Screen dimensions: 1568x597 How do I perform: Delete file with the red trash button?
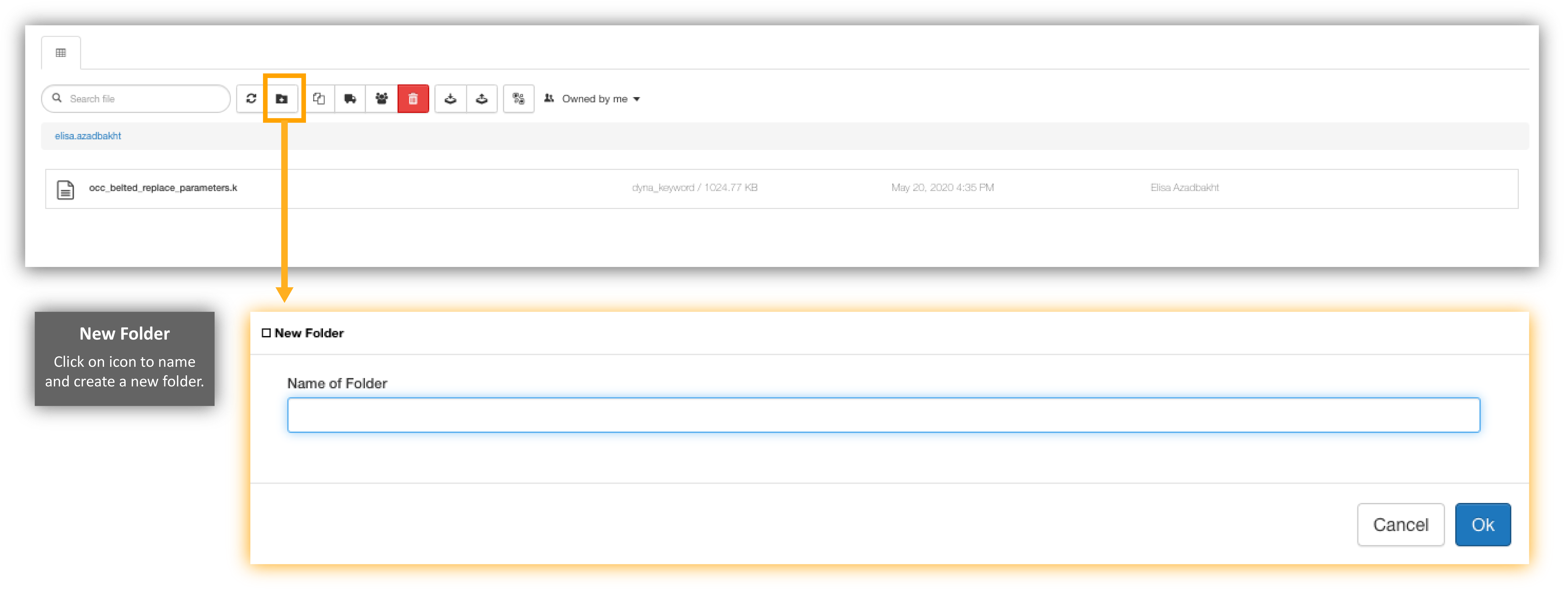pyautogui.click(x=413, y=99)
